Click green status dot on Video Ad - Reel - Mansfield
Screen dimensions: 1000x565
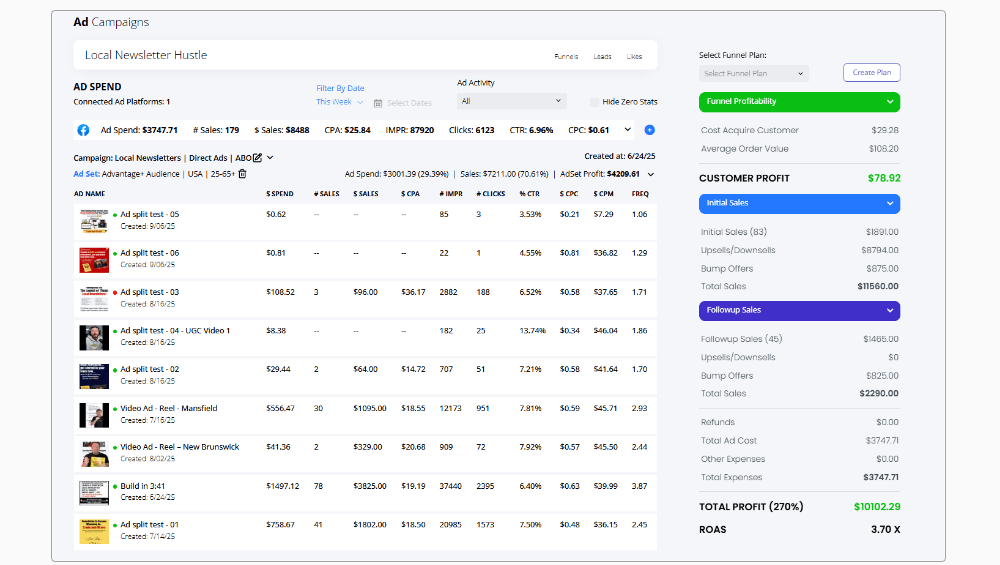115,408
